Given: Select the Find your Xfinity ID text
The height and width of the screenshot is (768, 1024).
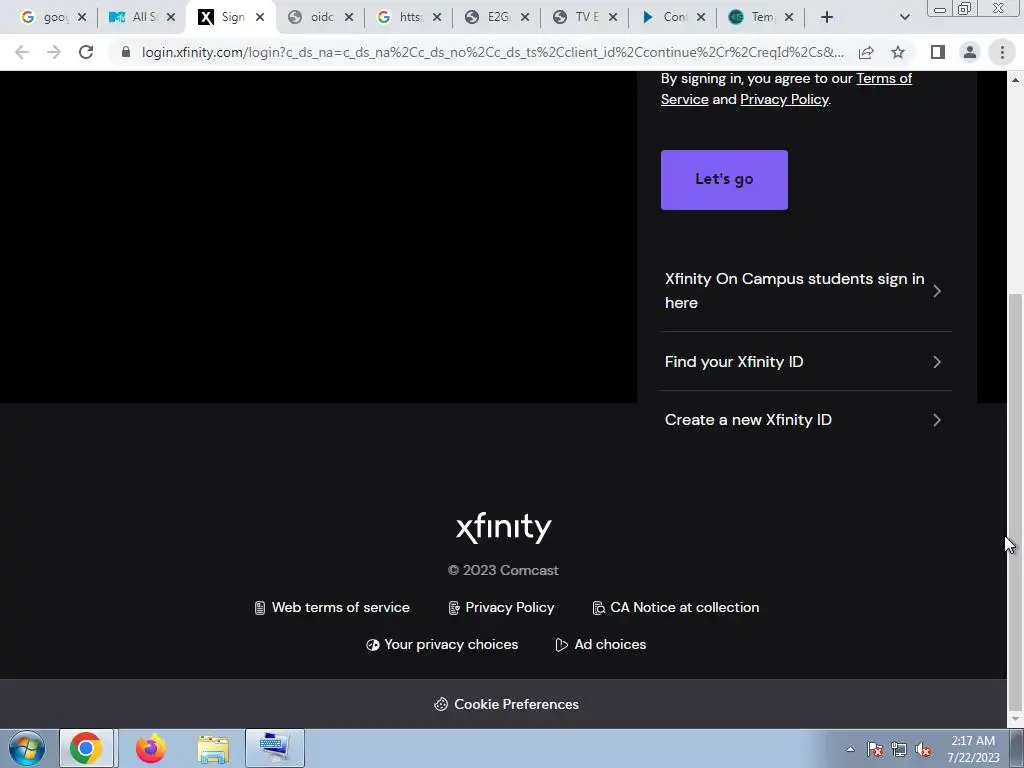Looking at the screenshot, I should coord(734,362).
